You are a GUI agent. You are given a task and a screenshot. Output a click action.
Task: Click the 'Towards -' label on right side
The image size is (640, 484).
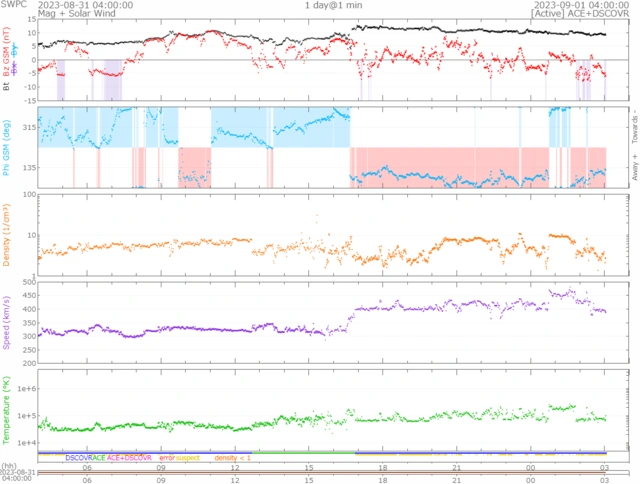coord(634,123)
